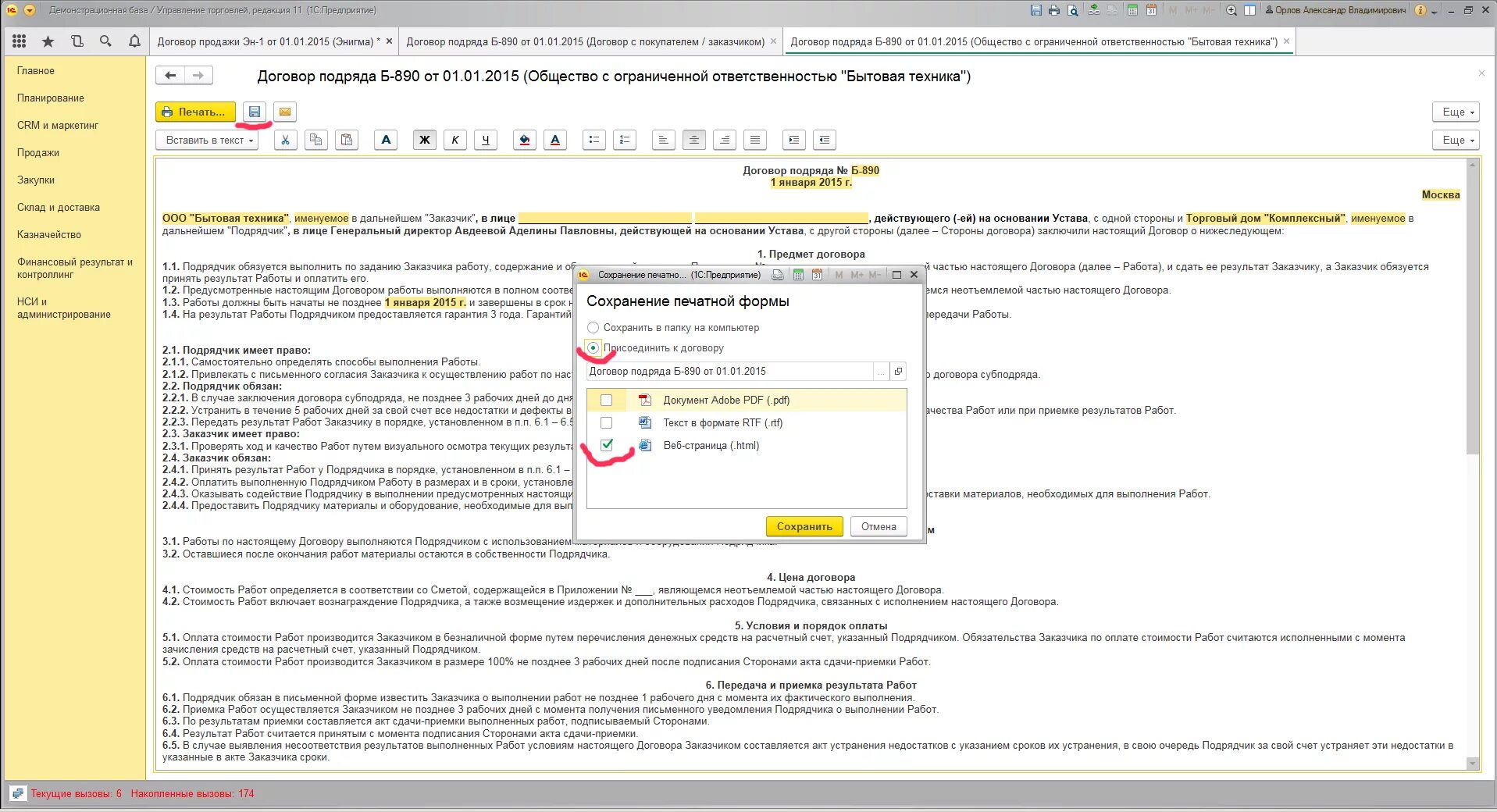Open the info help icon in title bar
Viewport: 1497px width, 812px height.
[x=1420, y=10]
